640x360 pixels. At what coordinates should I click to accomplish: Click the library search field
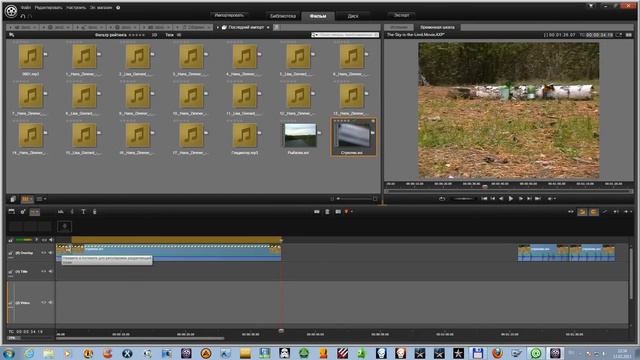click(345, 35)
